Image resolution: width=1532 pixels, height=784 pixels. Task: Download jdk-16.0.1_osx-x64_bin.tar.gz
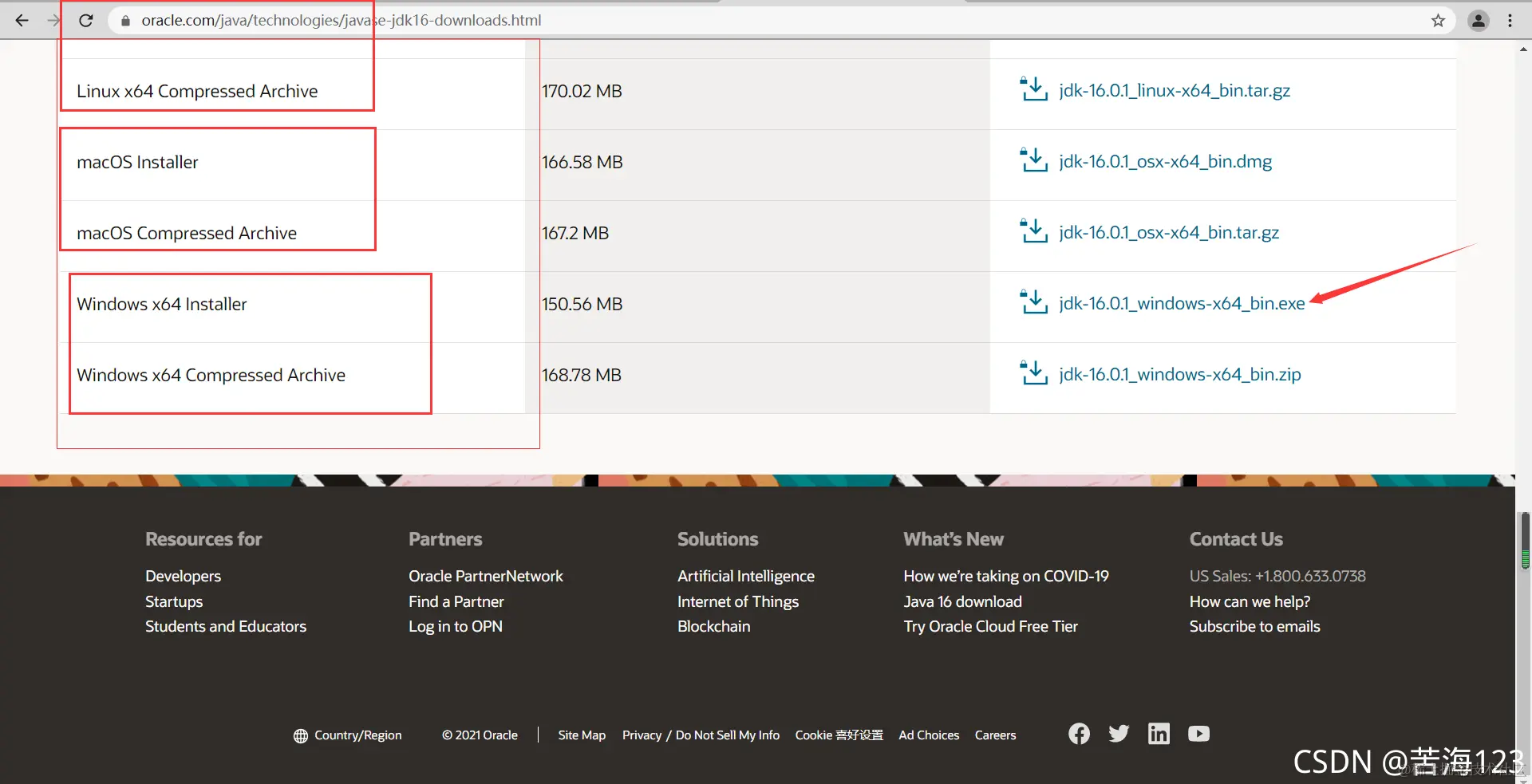click(1169, 233)
